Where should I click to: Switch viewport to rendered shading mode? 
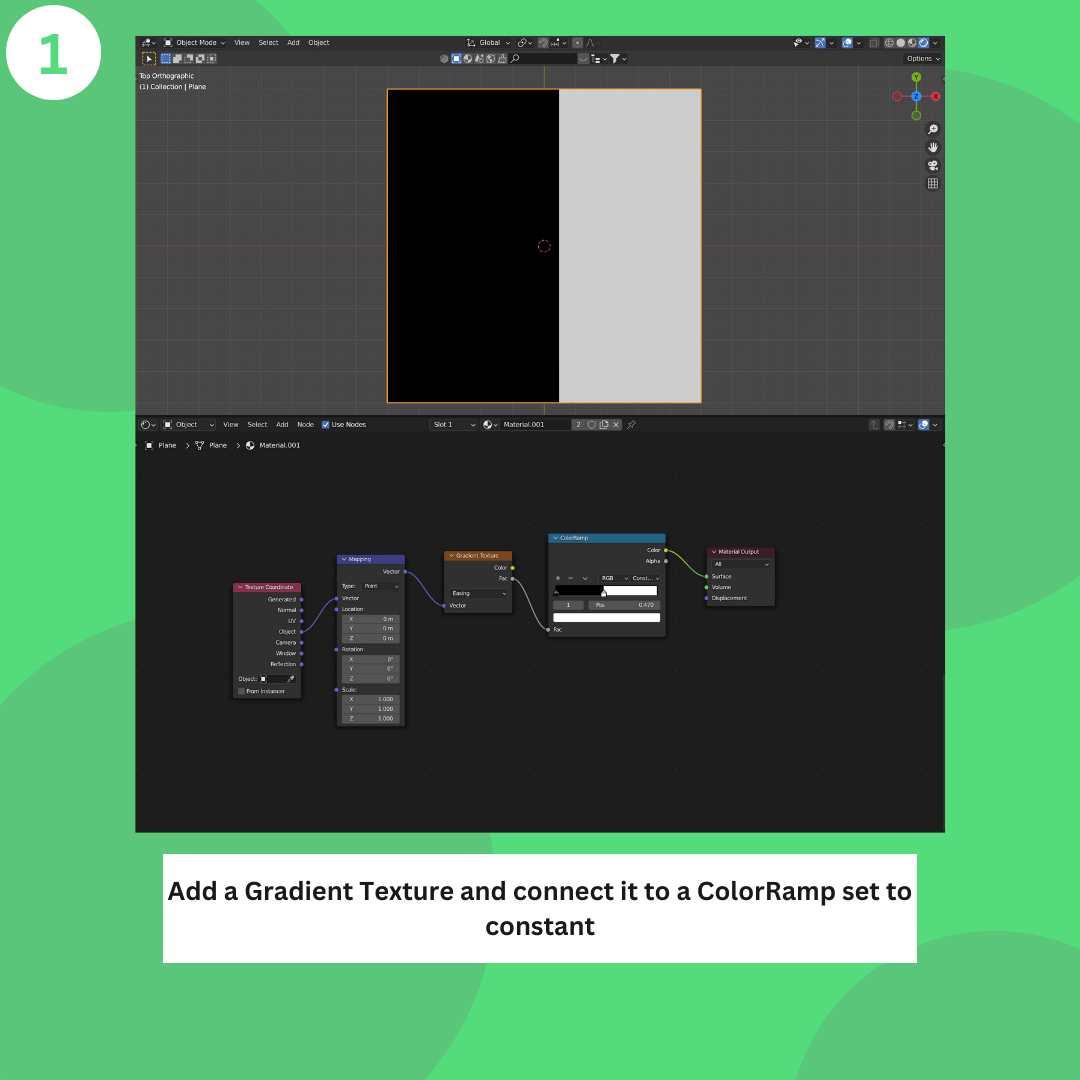pos(923,42)
